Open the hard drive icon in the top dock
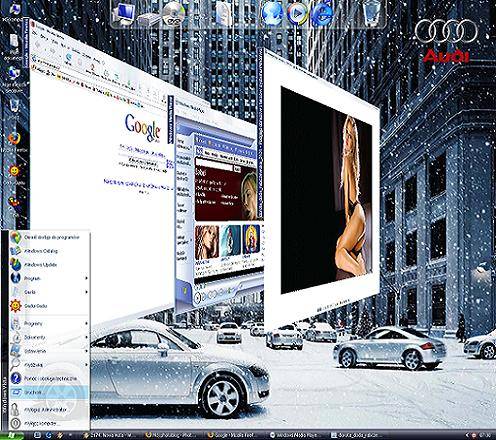This screenshot has height=440, width=496. click(148, 20)
